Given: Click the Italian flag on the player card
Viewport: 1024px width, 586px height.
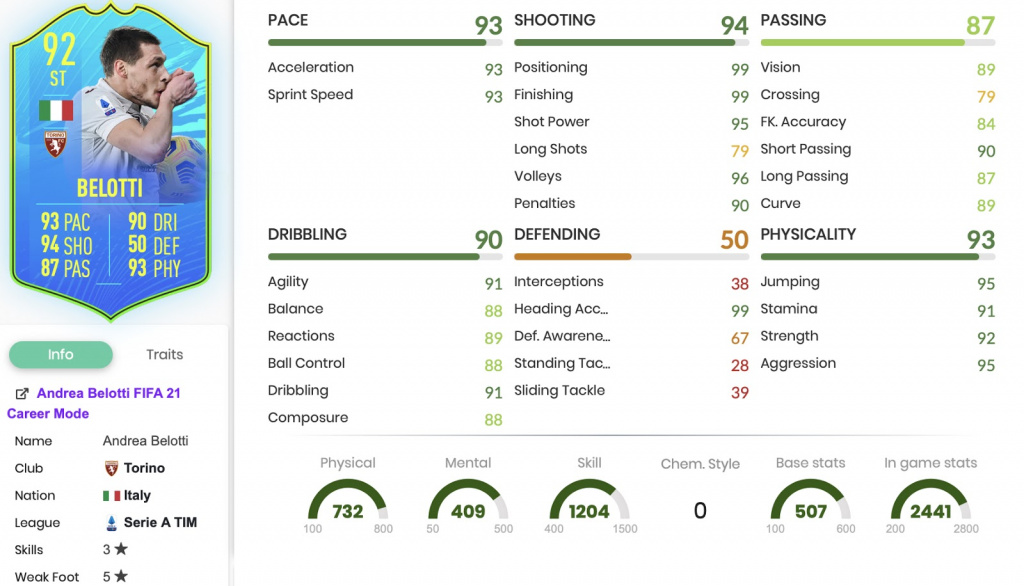Looking at the screenshot, I should click(56, 110).
